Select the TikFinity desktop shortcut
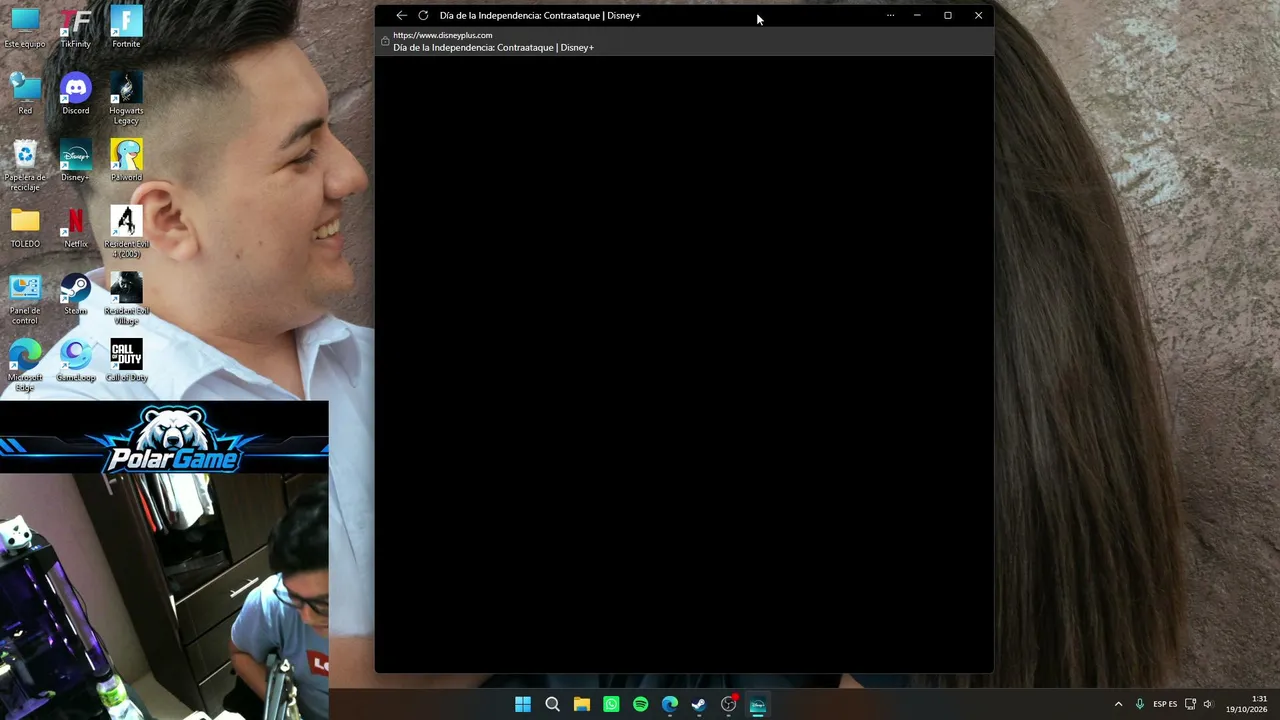The width and height of the screenshot is (1280, 720). coord(76,28)
